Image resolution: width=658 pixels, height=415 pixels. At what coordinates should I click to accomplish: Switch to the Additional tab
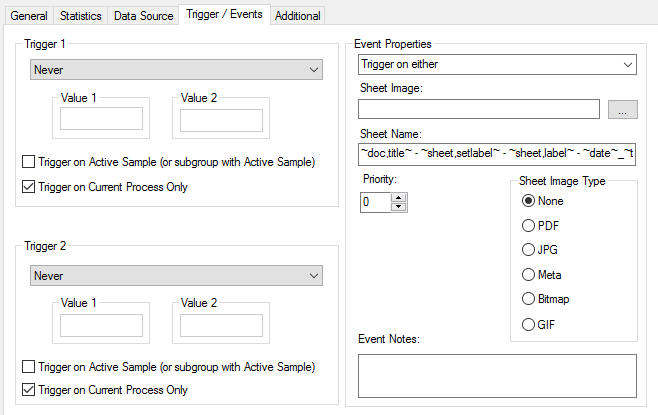[x=299, y=16]
